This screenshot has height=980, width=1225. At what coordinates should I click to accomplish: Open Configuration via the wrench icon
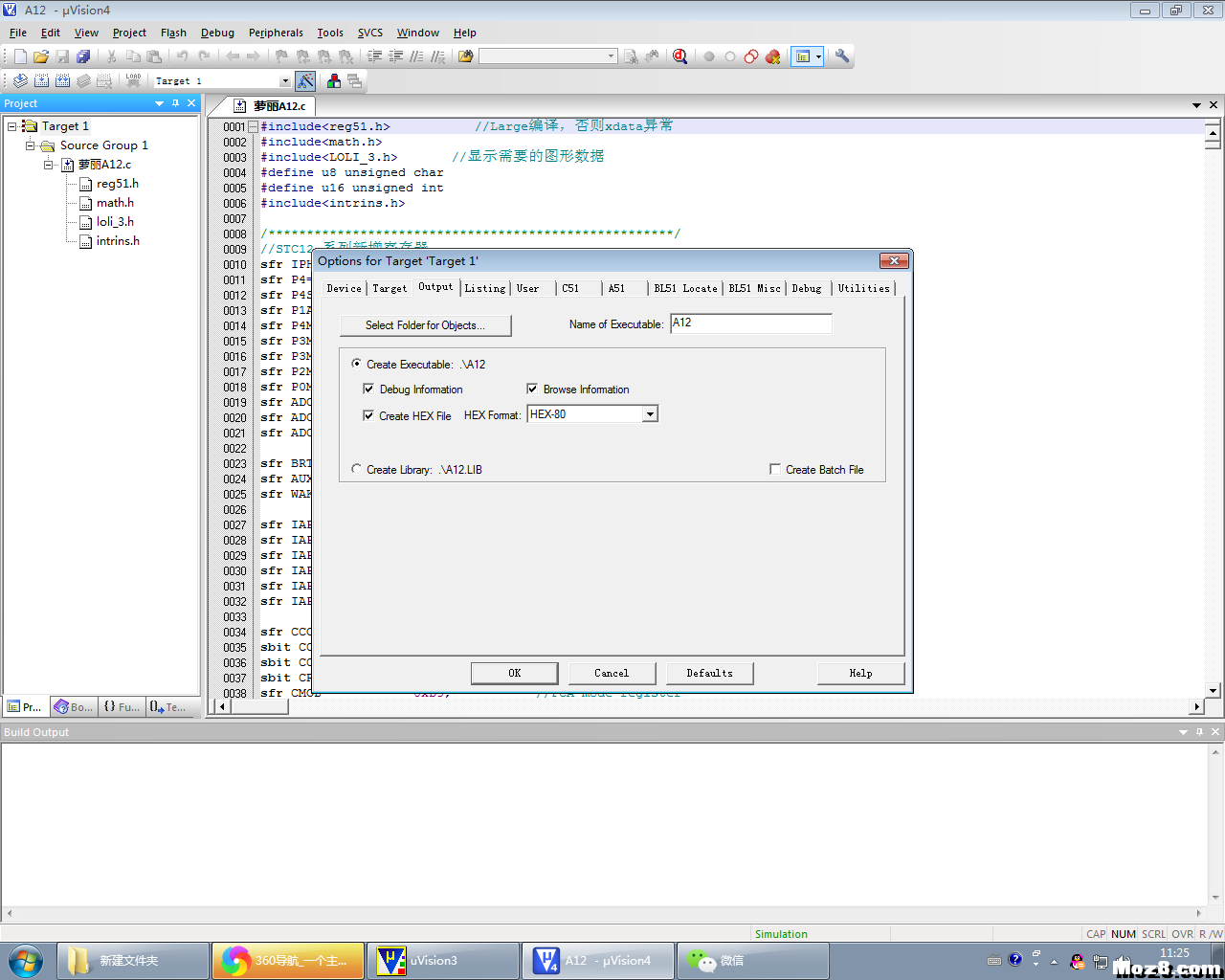[x=842, y=56]
